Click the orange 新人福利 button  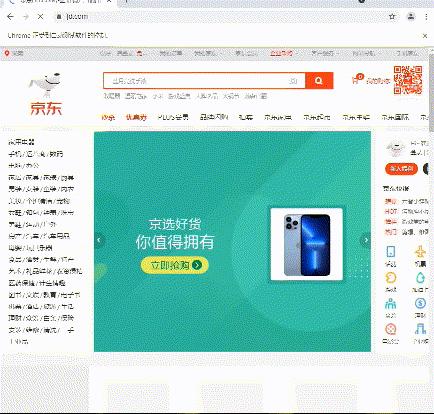401,169
